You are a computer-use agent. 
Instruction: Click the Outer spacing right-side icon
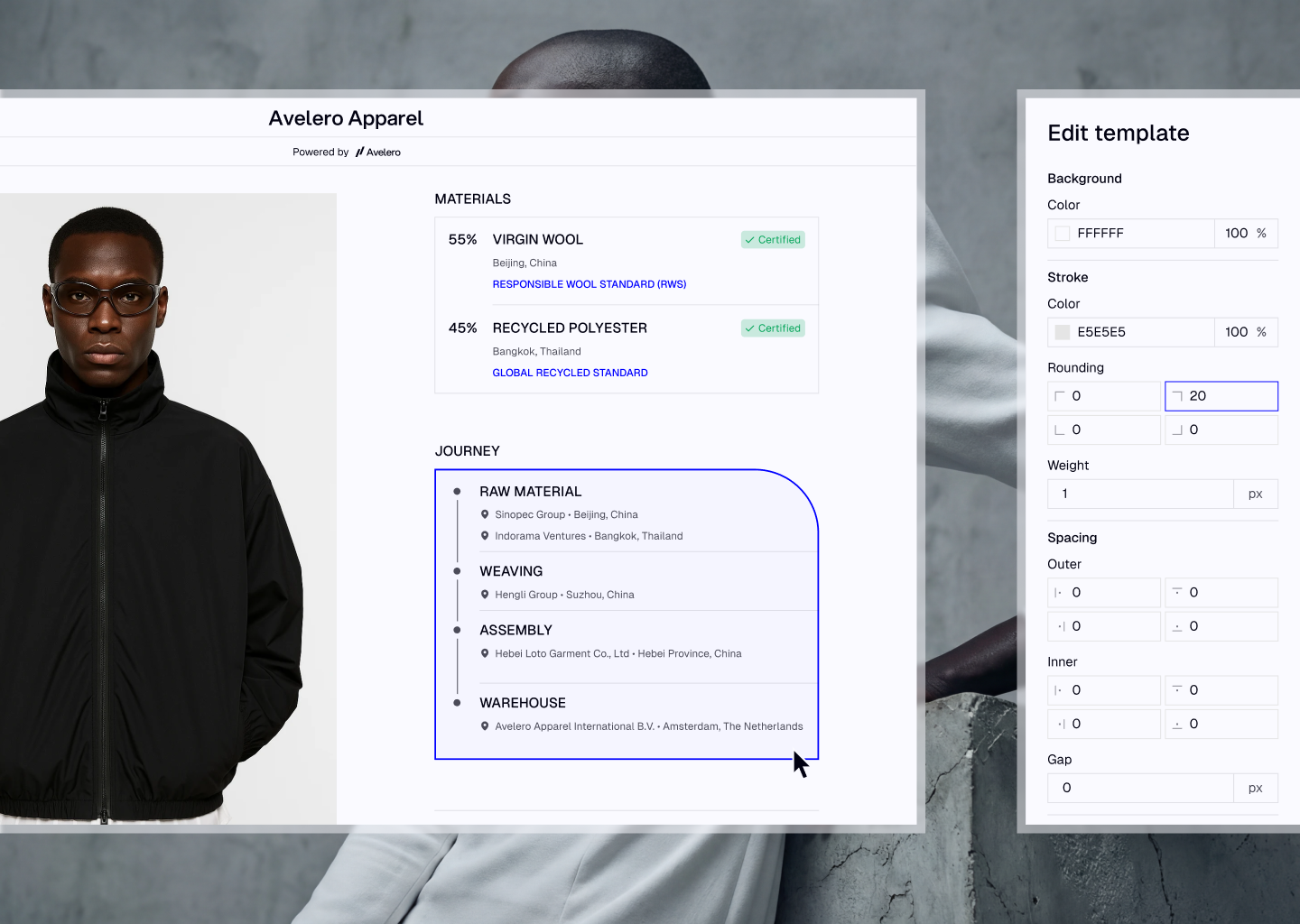point(1060,626)
